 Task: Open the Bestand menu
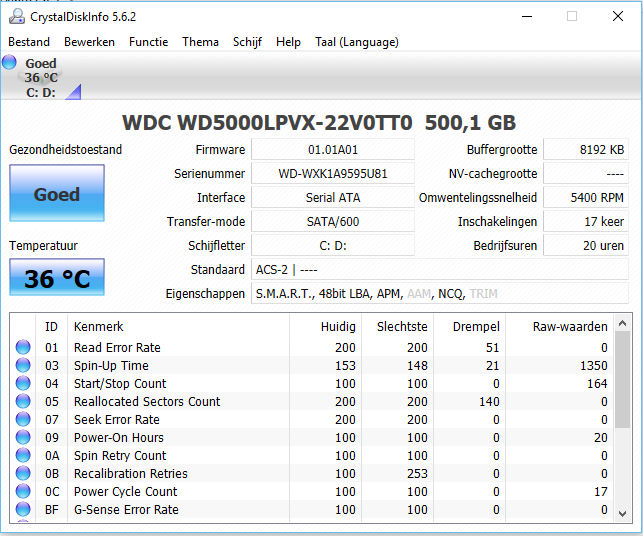click(29, 42)
